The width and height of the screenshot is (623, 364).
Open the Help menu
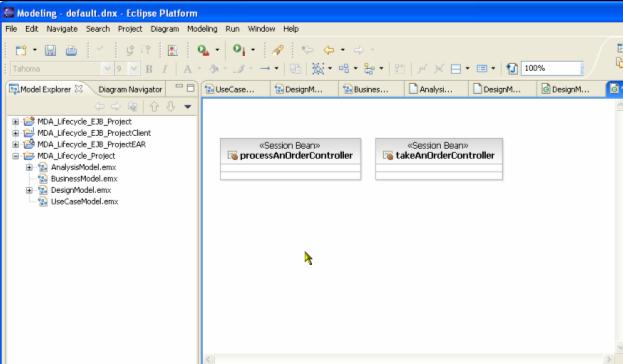[291, 29]
